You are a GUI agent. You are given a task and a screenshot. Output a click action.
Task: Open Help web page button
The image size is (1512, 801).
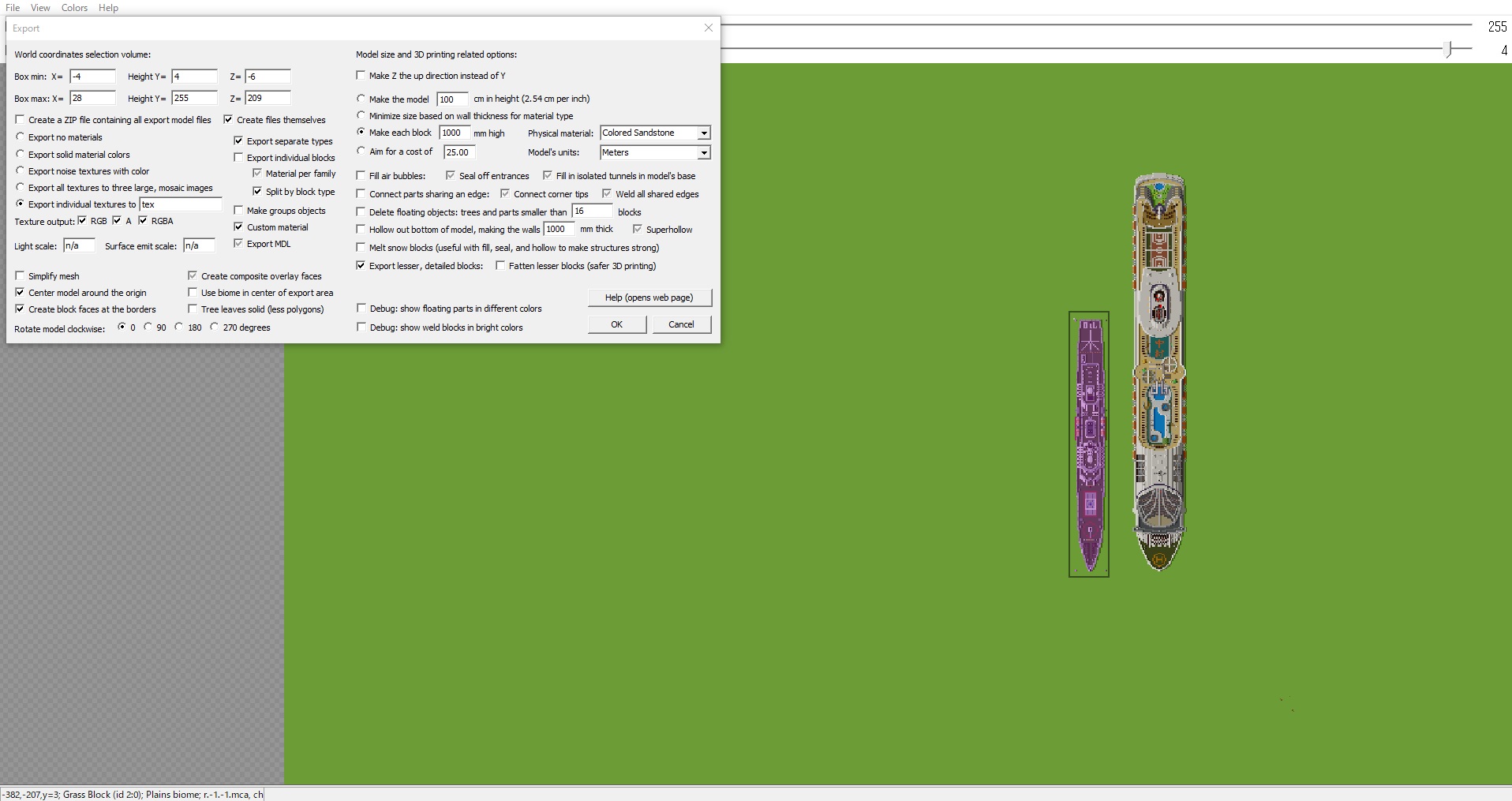649,298
